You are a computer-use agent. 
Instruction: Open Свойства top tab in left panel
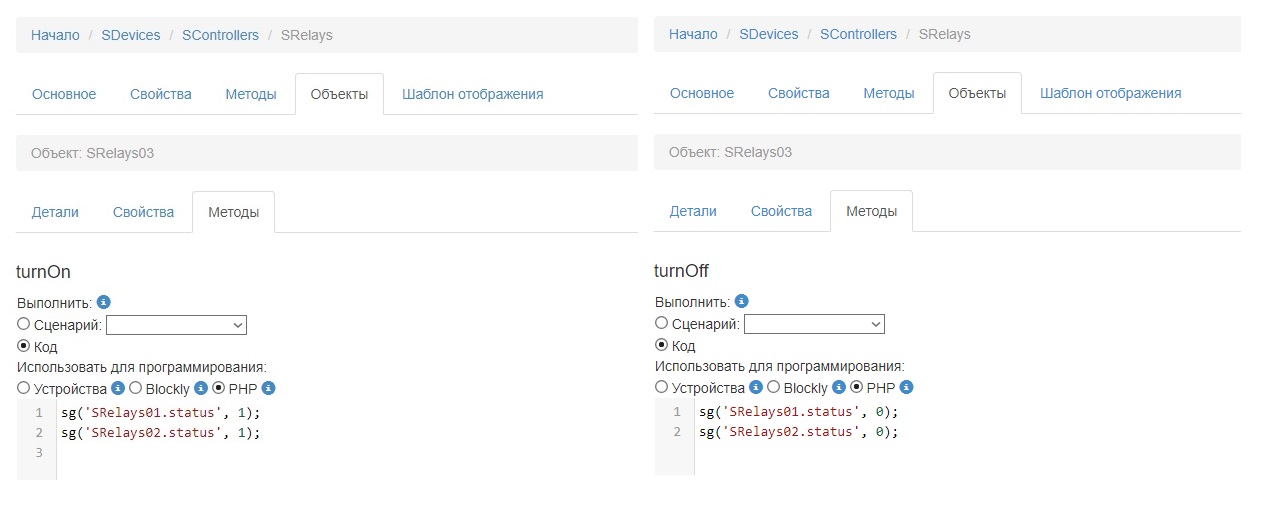160,94
